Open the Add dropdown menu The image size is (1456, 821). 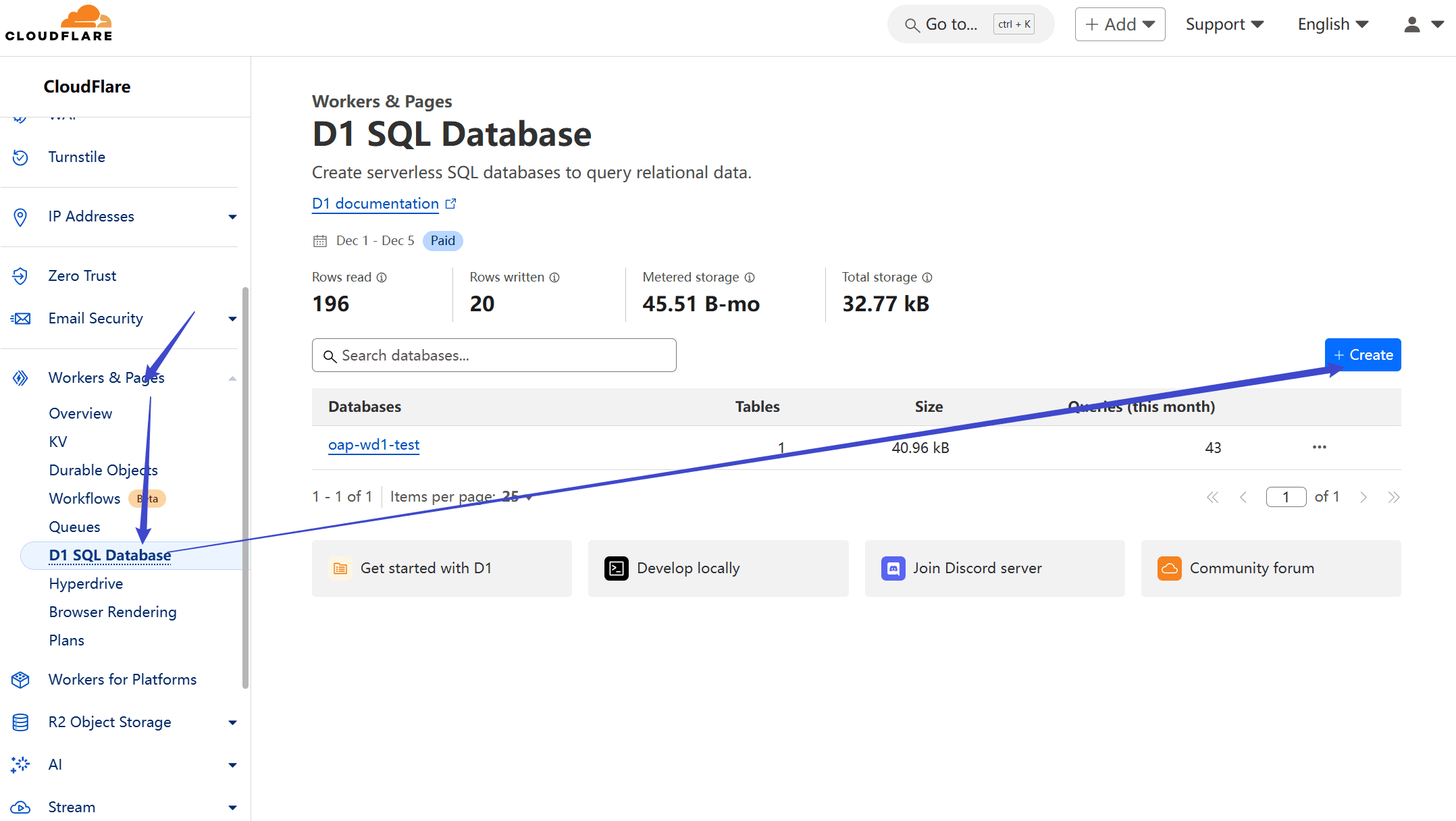1120,24
